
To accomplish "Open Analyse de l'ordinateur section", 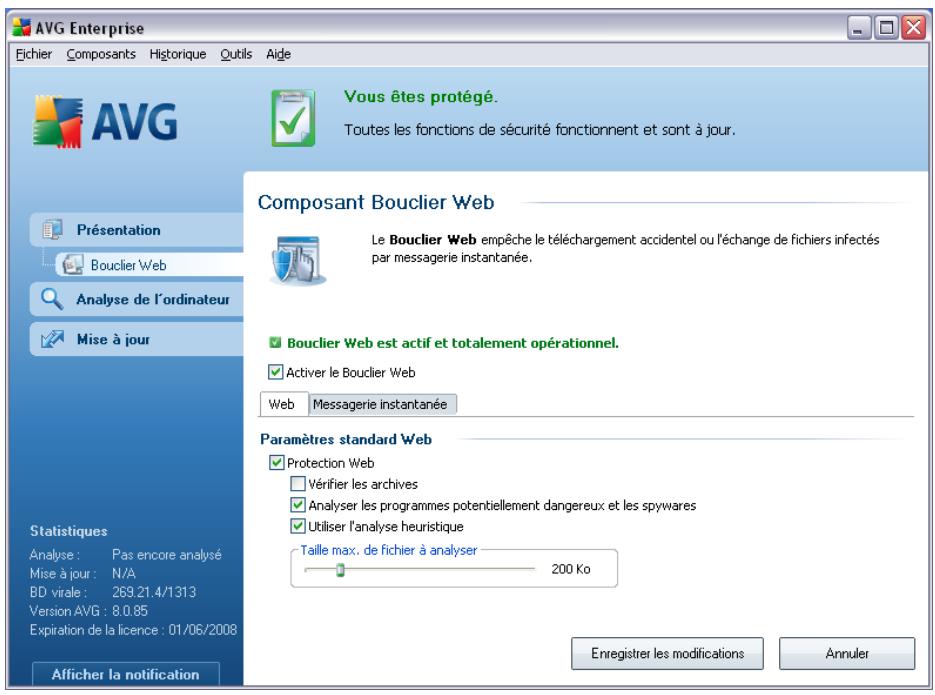I will click(x=137, y=299).
